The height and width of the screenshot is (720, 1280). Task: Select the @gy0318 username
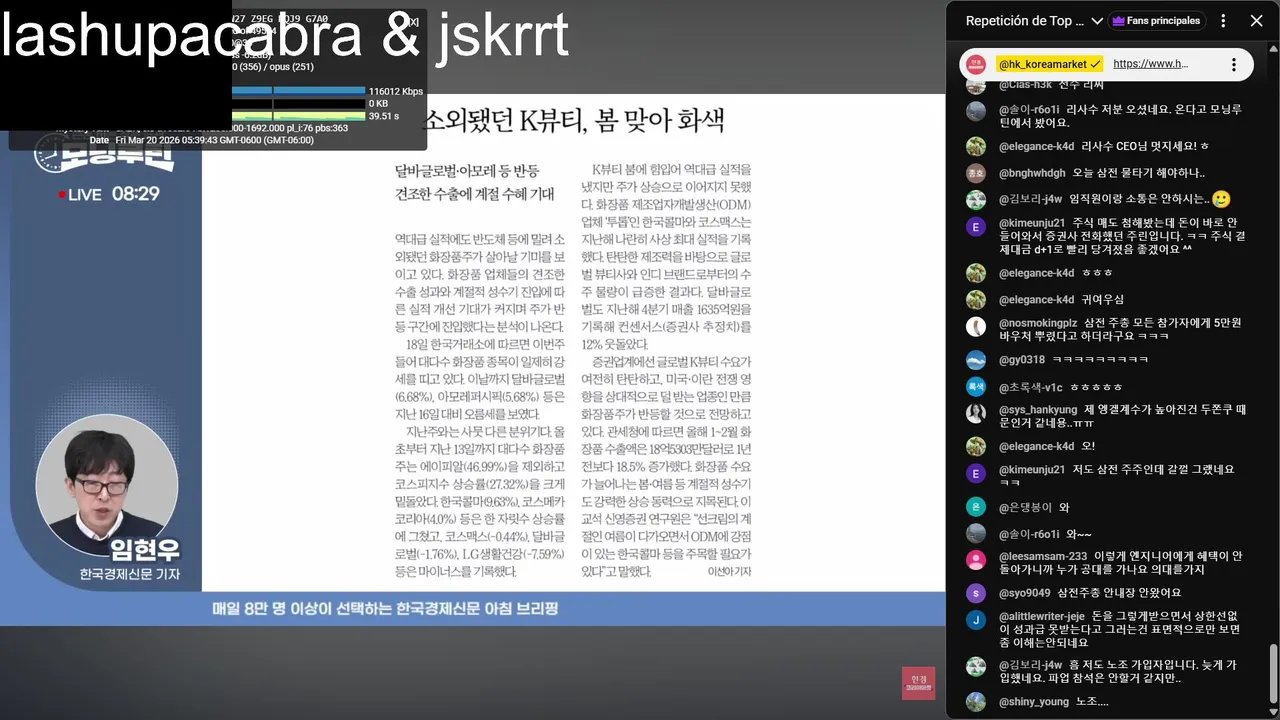click(x=1022, y=360)
